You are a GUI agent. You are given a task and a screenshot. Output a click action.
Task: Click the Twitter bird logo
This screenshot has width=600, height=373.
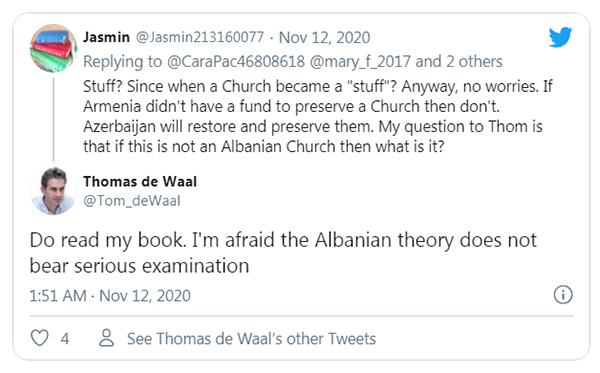[x=560, y=37]
